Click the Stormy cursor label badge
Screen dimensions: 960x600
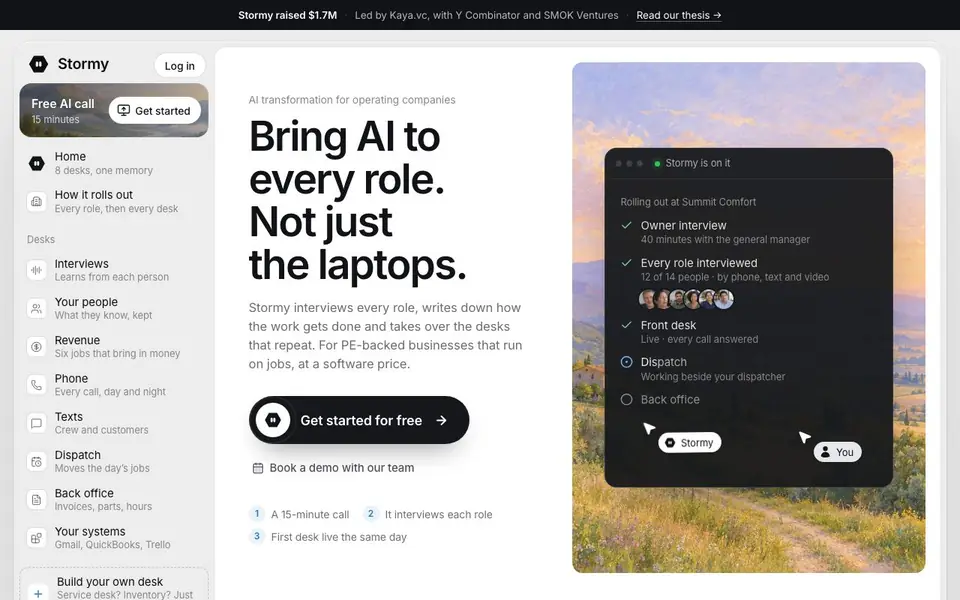click(689, 443)
